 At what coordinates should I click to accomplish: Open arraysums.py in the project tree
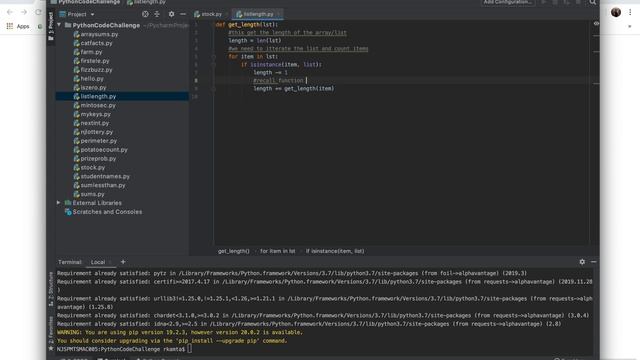pyautogui.click(x=99, y=34)
